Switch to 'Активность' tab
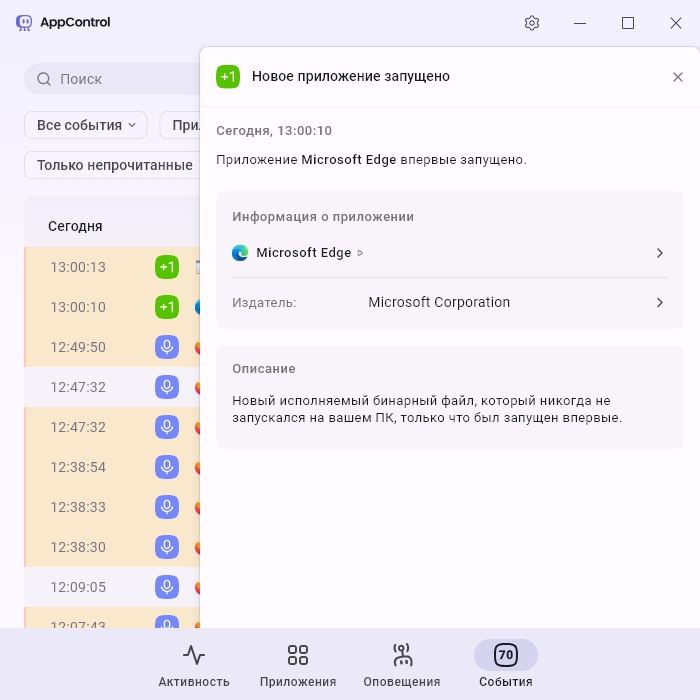 (x=194, y=665)
